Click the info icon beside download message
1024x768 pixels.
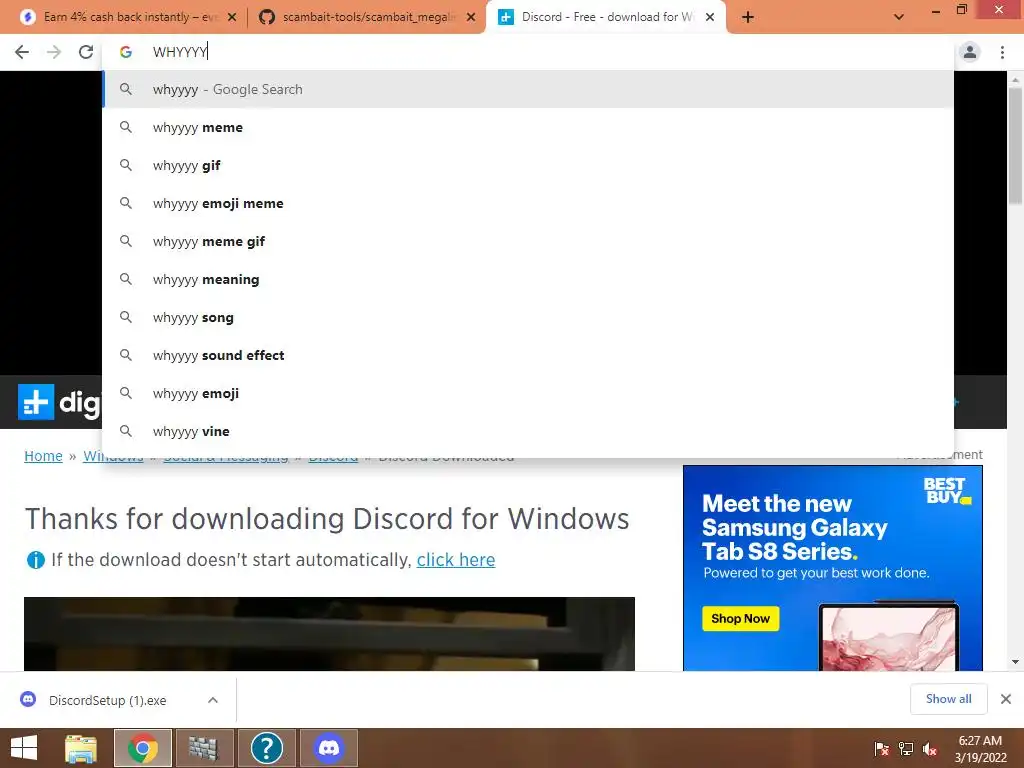[35, 560]
